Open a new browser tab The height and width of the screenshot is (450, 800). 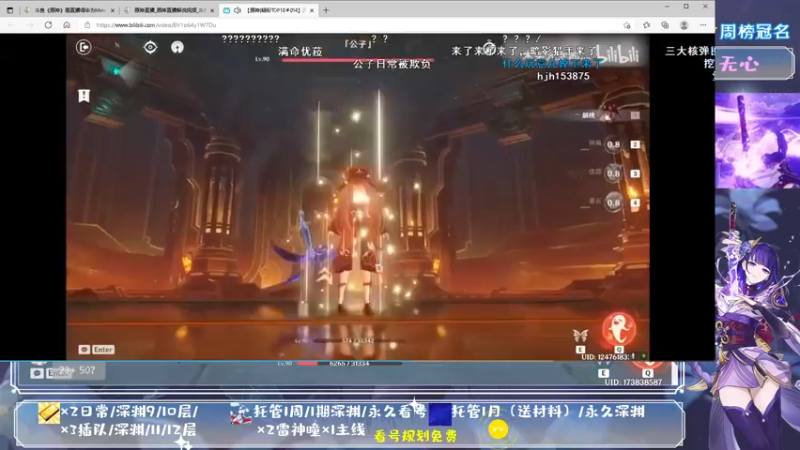pos(326,10)
